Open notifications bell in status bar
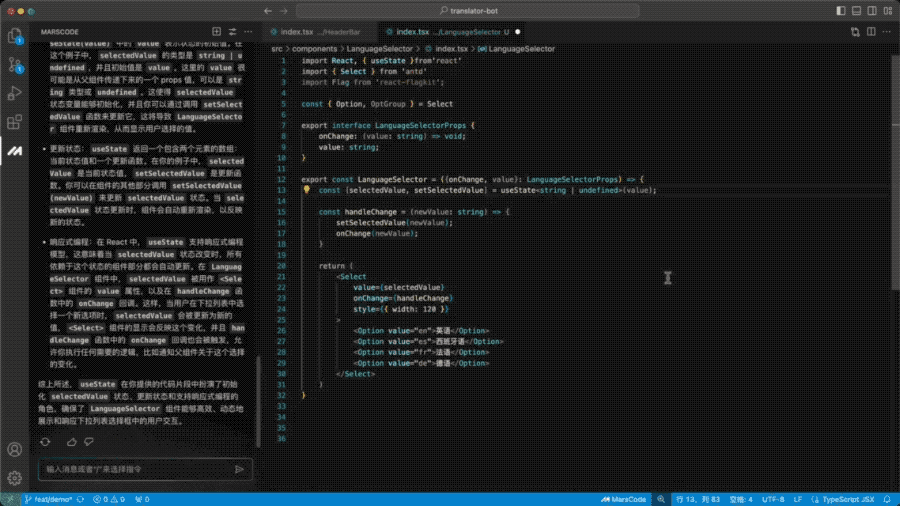900x506 pixels. pyautogui.click(x=887, y=499)
